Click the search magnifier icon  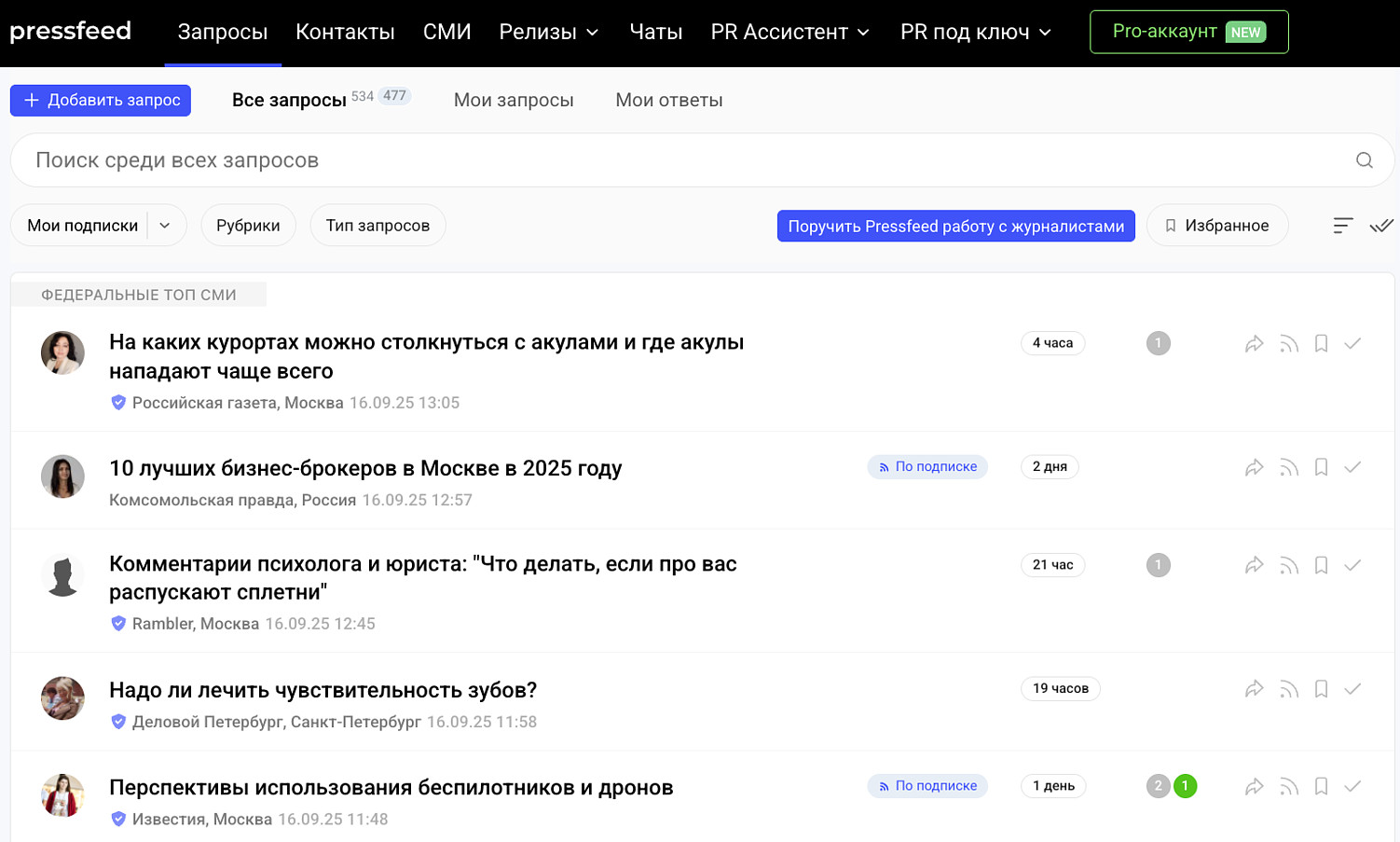point(1364,160)
